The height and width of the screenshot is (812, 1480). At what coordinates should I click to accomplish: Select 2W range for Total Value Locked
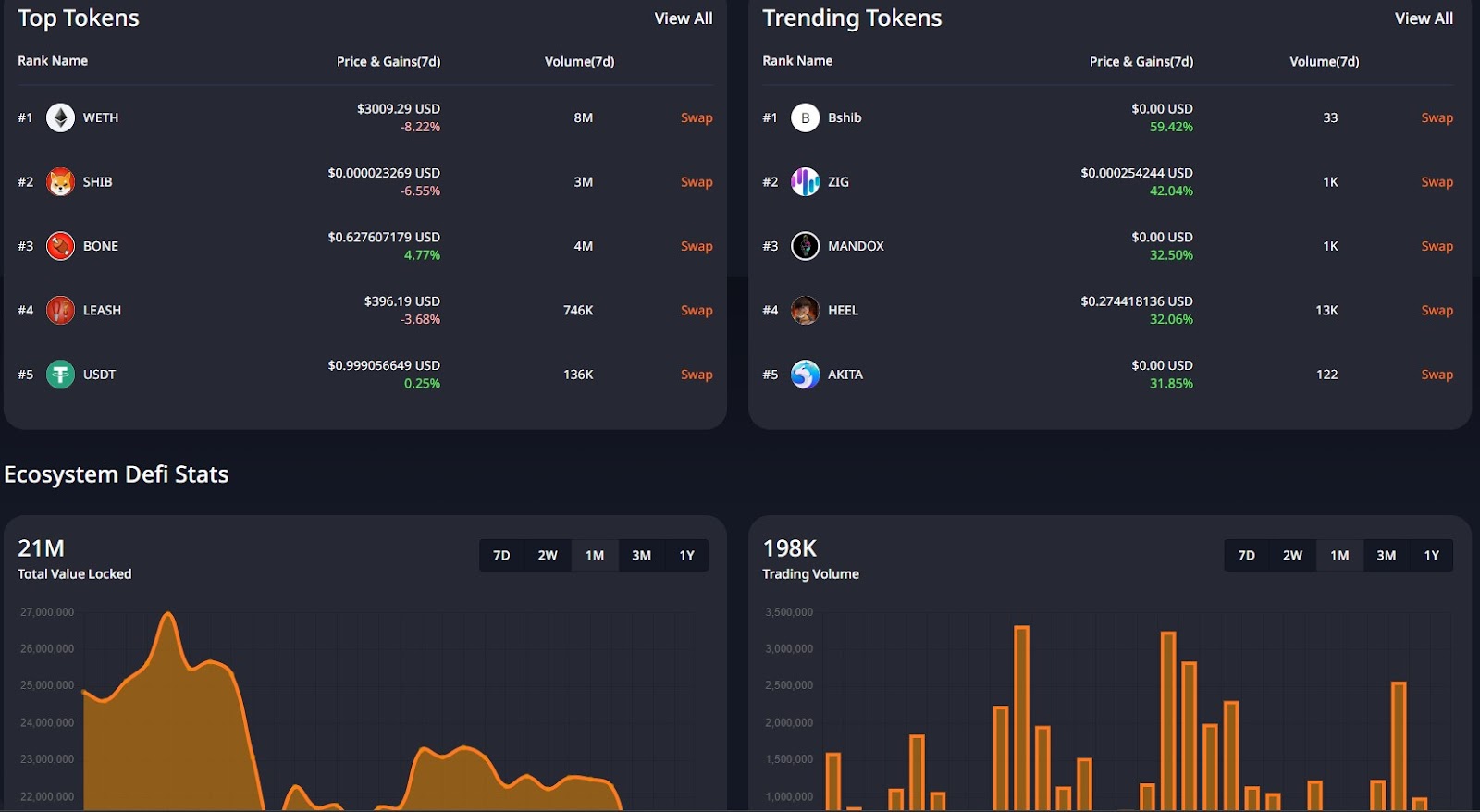(x=548, y=555)
